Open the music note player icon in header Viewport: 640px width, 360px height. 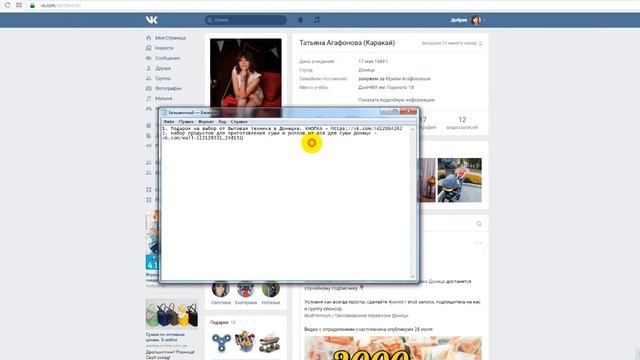317,20
